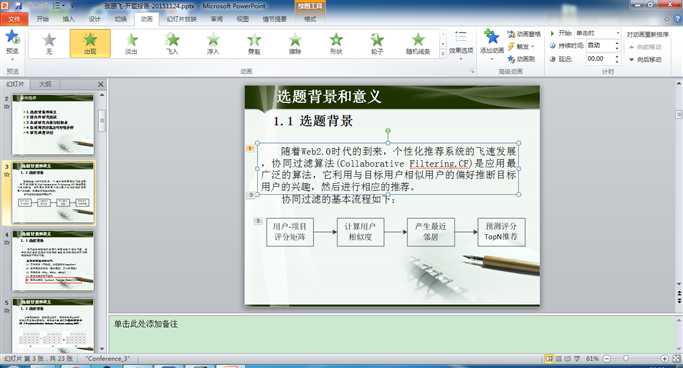Screen dimensions: 683x368
Task: Switch to the 审阅 (Review) tab
Action: click(216, 19)
